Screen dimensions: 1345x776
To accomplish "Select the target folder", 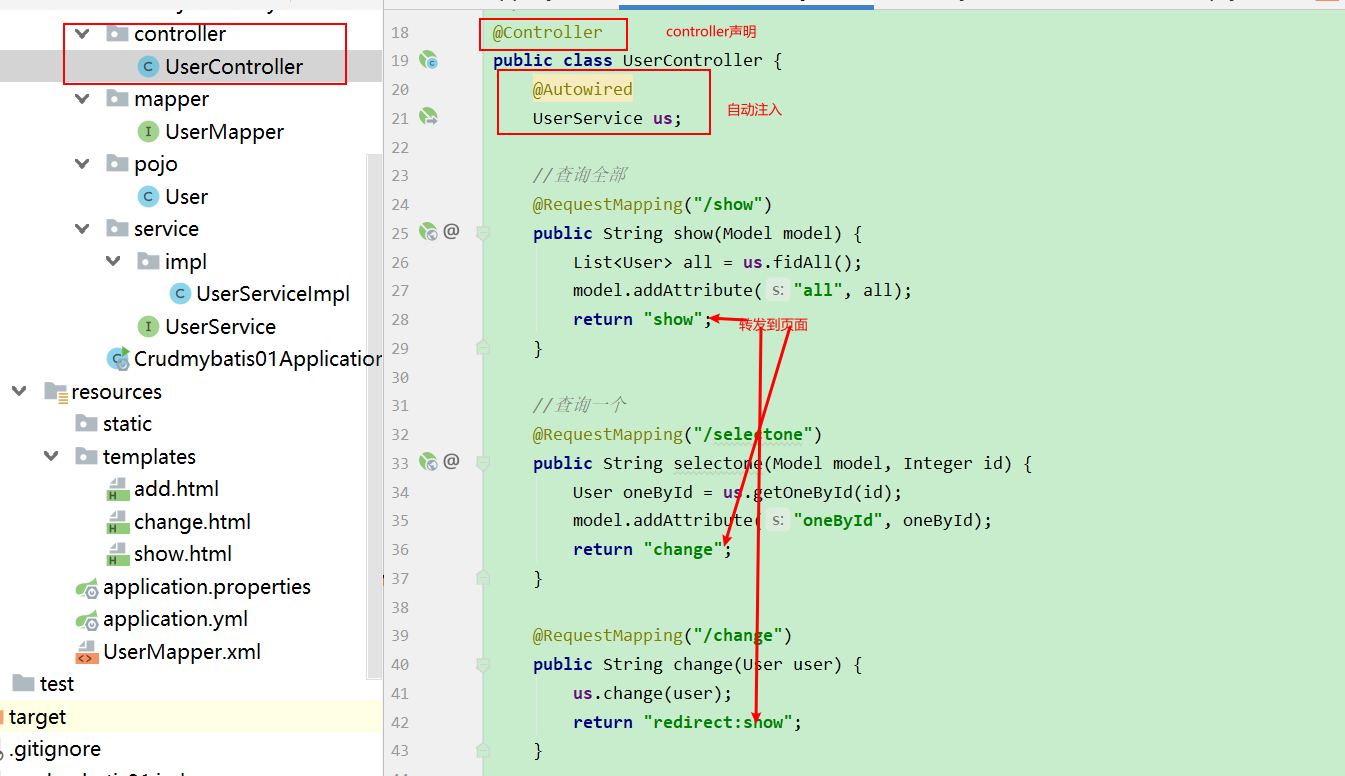I will [x=38, y=717].
